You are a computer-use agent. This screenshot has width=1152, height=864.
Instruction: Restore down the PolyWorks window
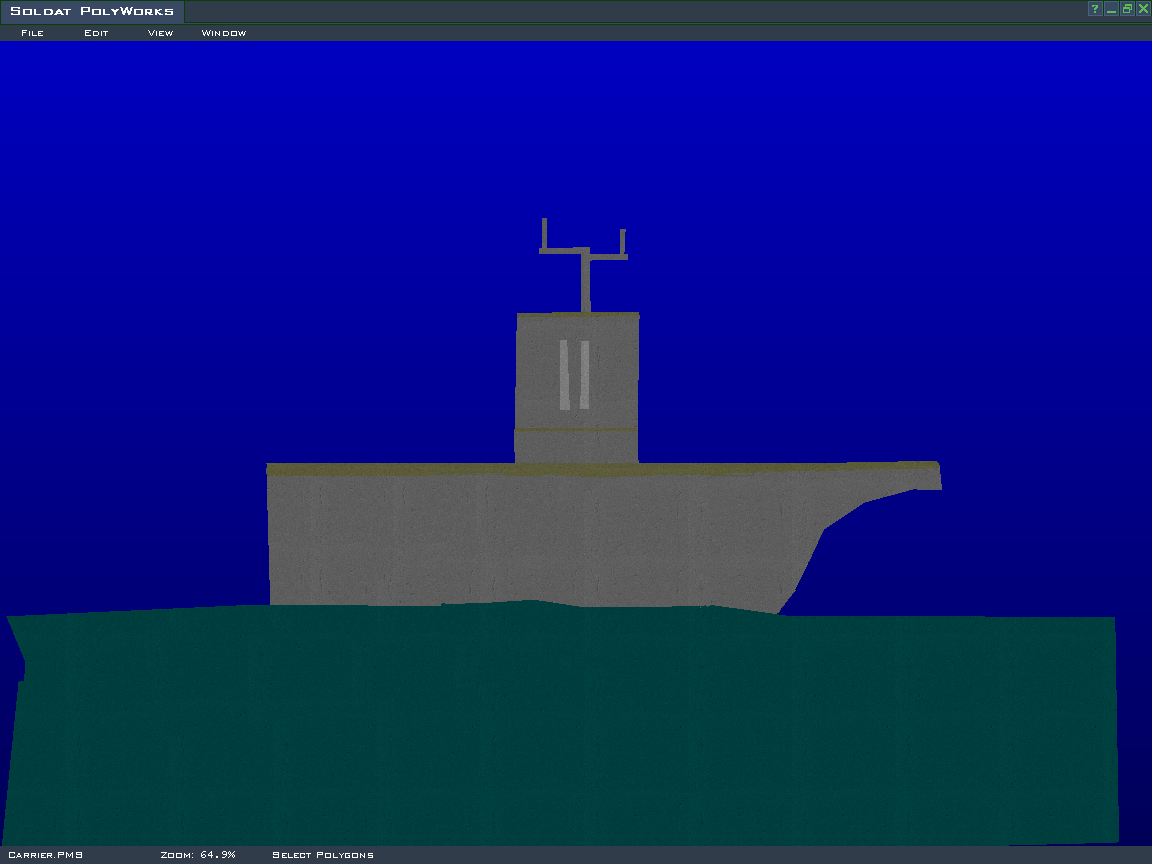click(1127, 9)
